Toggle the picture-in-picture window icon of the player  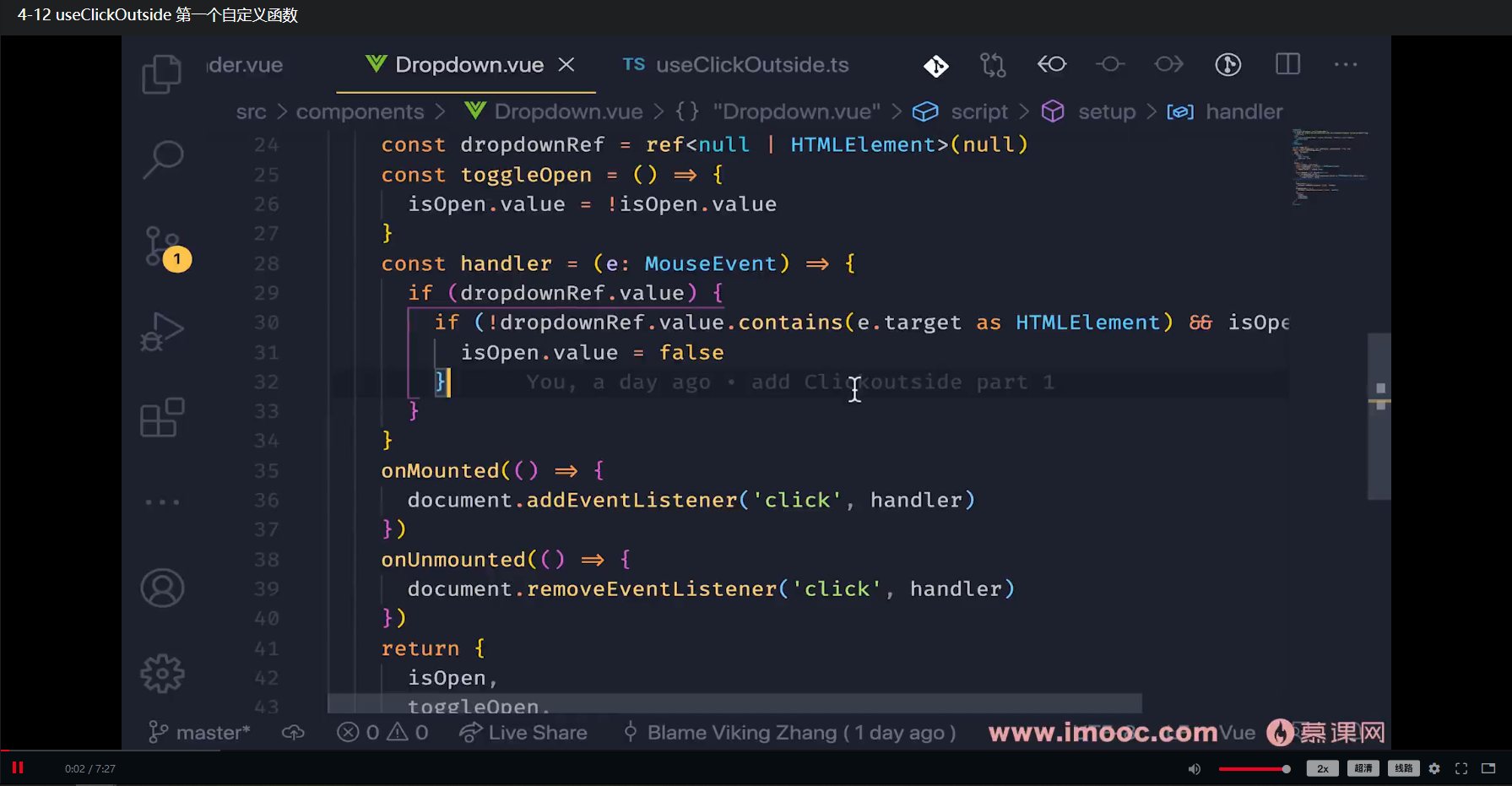(x=1488, y=768)
